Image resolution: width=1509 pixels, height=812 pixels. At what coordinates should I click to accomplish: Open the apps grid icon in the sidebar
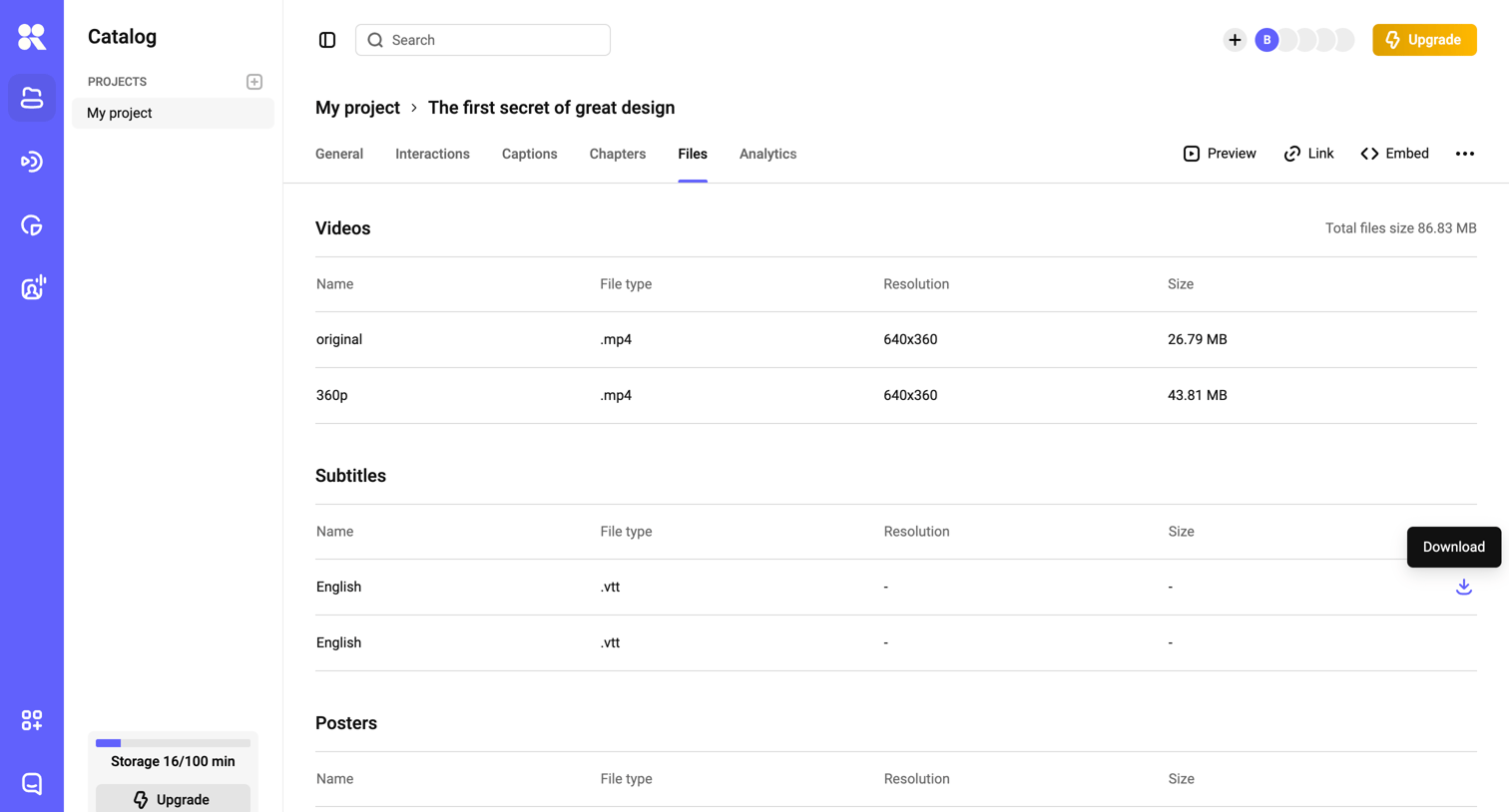click(x=32, y=720)
